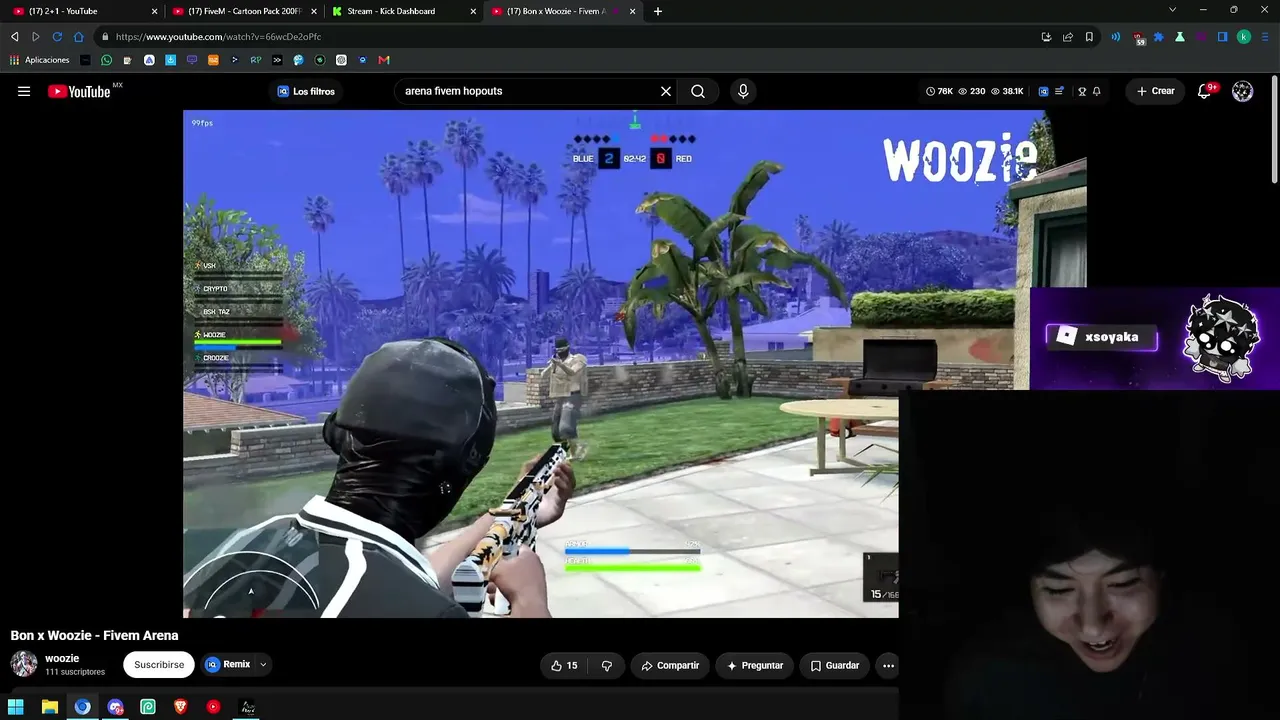
Task: Open the flask extension icon
Action: click(1180, 37)
